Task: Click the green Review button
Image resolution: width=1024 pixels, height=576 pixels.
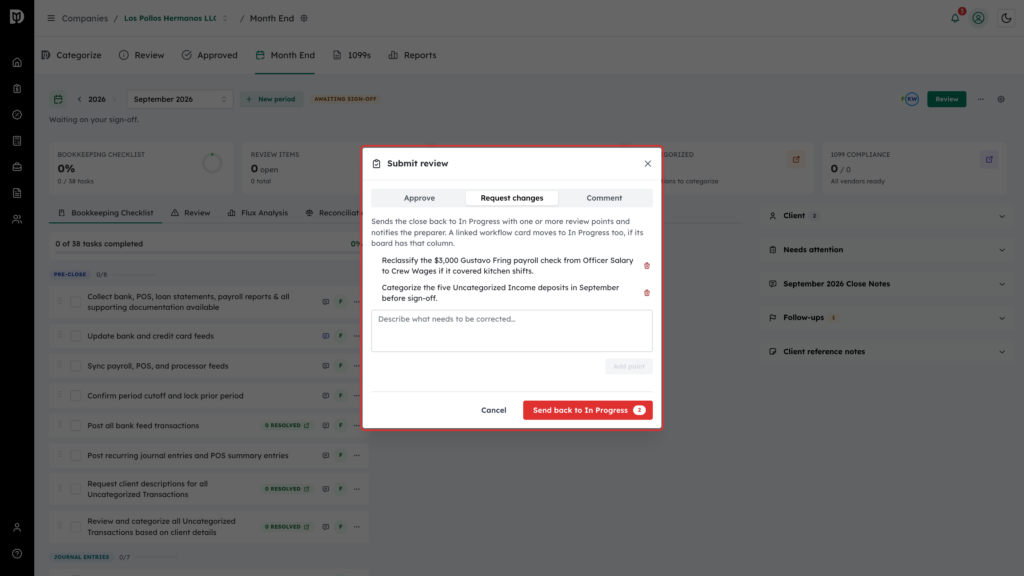Action: (946, 99)
